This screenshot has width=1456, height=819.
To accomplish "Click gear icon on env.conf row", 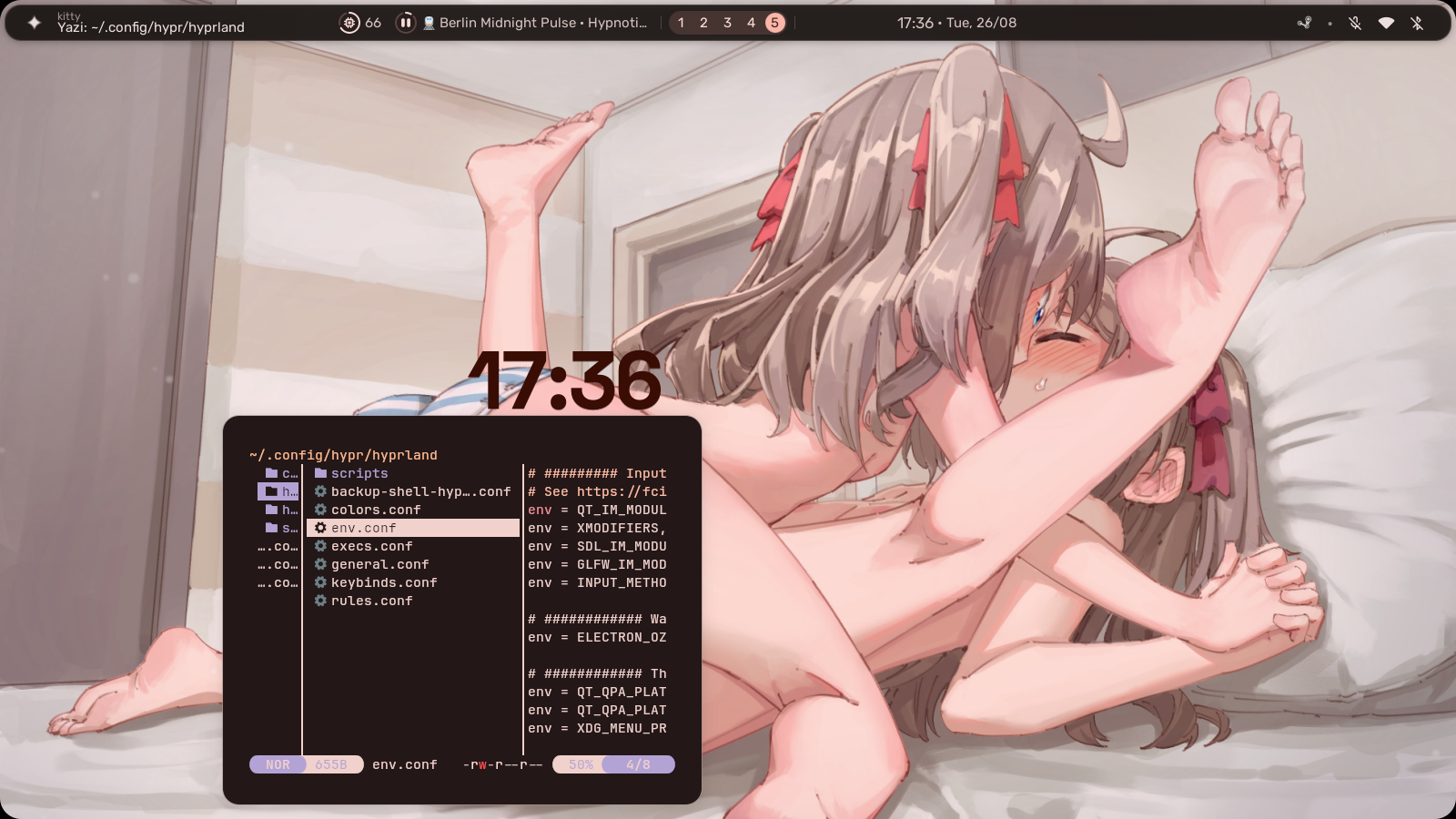I will click(320, 528).
